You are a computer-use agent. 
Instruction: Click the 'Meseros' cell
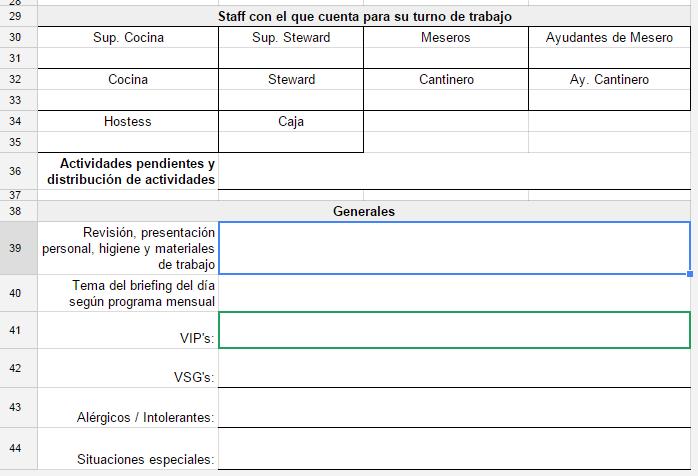(446, 38)
